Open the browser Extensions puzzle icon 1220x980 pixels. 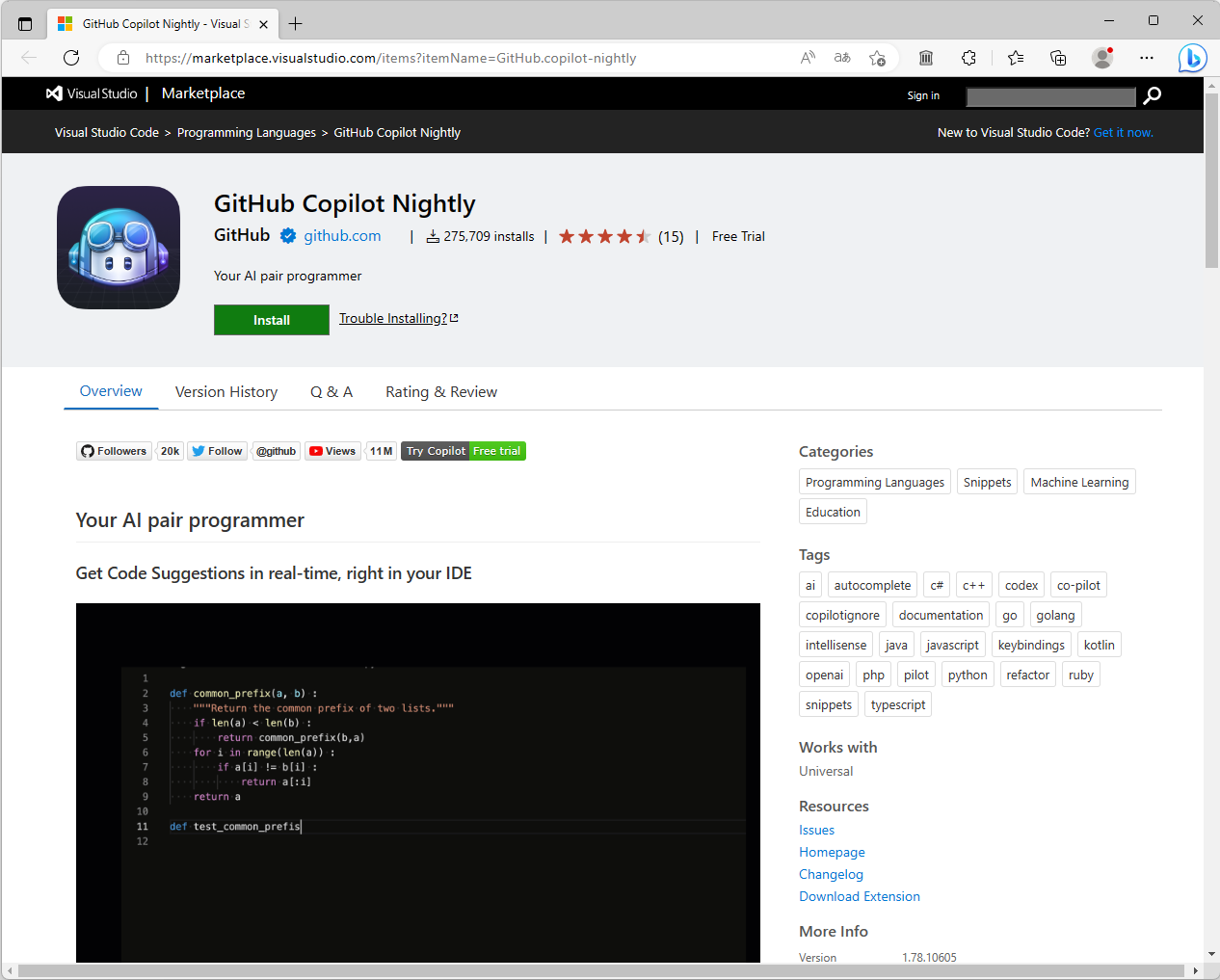968,58
